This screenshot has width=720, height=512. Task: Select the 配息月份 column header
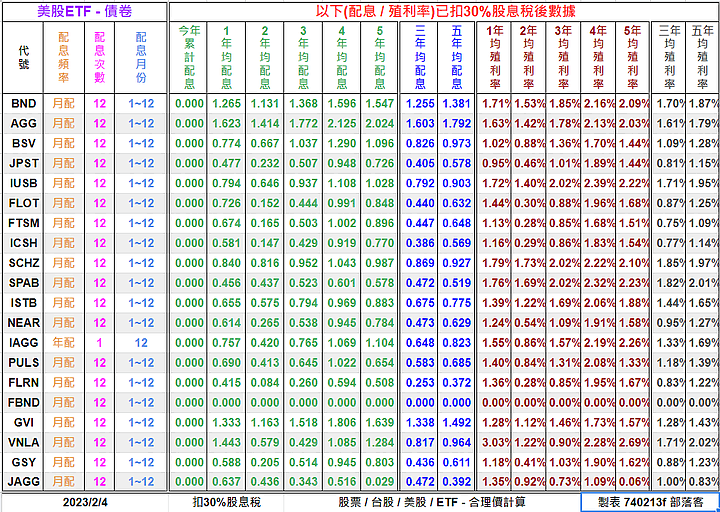click(141, 57)
